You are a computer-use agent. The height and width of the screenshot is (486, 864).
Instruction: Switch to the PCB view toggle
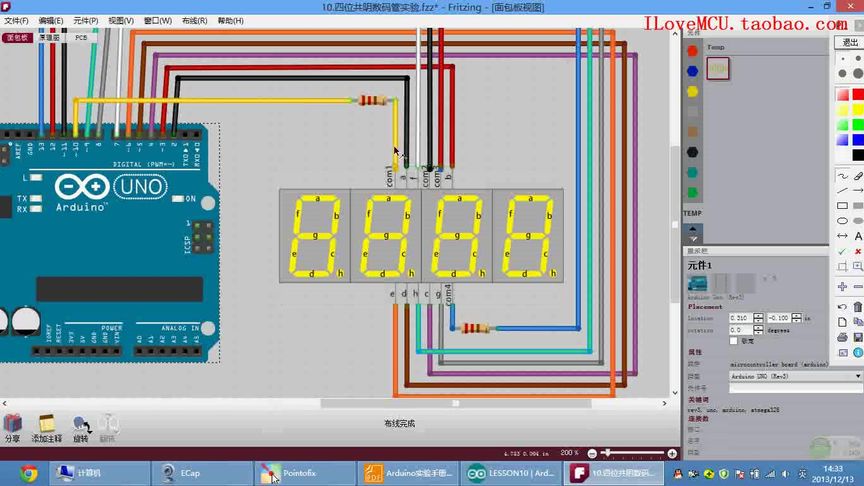click(81, 37)
